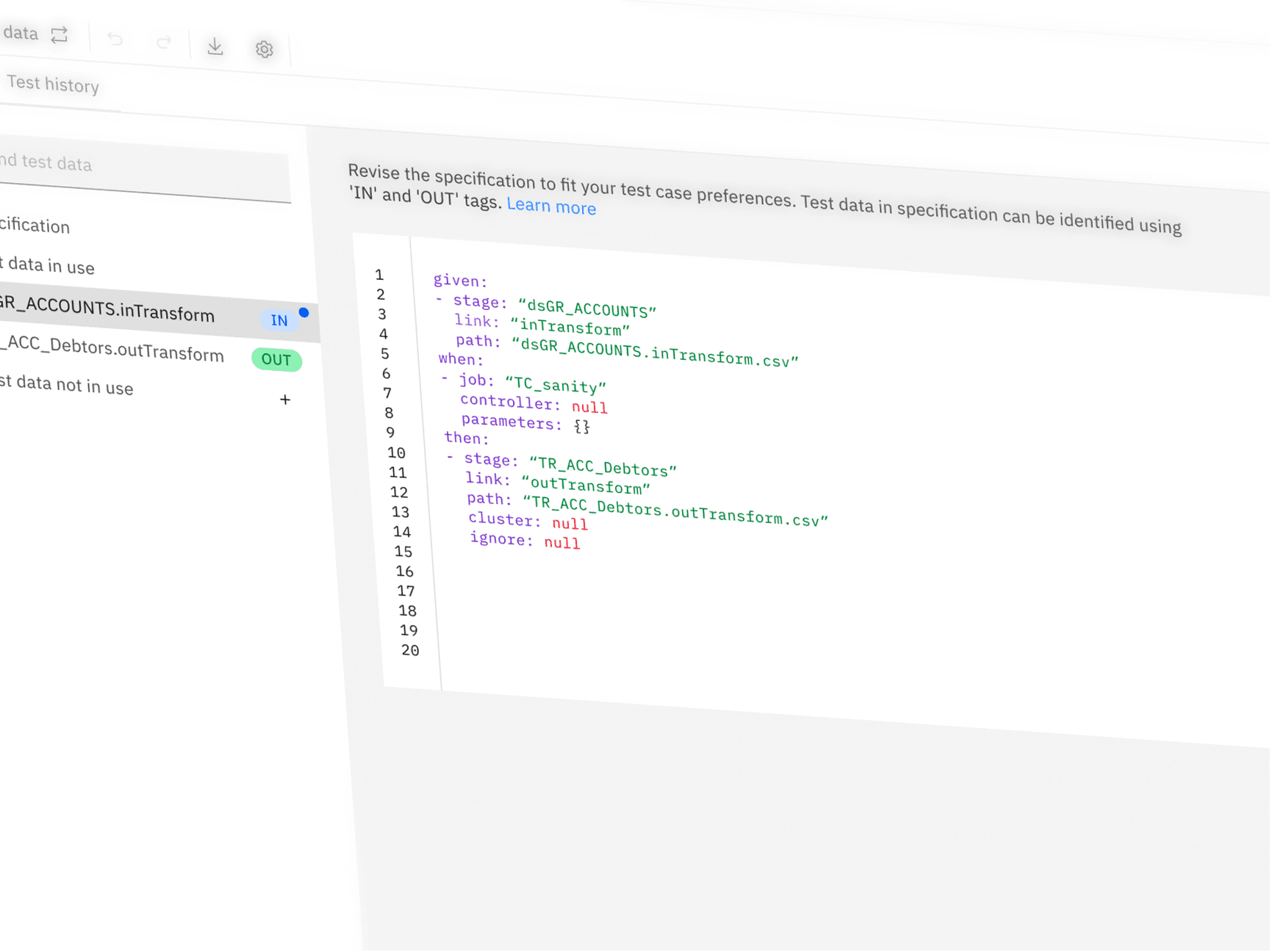This screenshot has height=952, width=1270.
Task: Click the 'given:' line in editor
Action: pos(460,281)
